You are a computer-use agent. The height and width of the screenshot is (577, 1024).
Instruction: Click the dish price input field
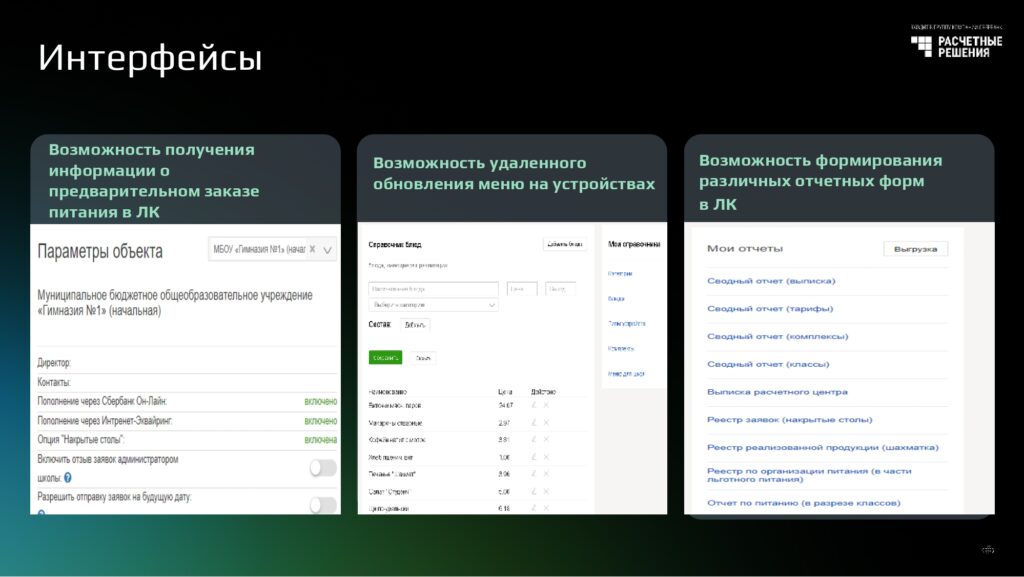pos(522,288)
